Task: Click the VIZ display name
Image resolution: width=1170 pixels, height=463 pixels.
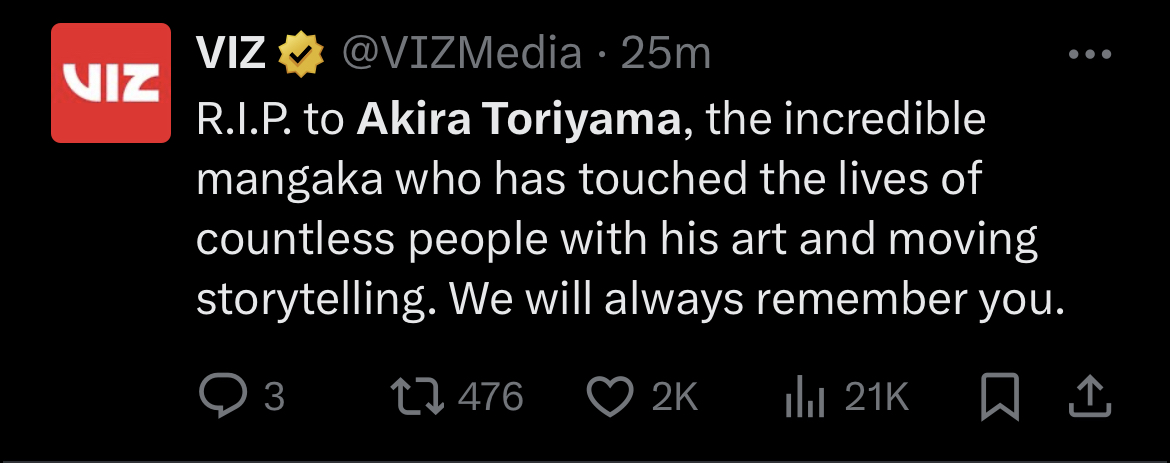Action: coord(231,54)
